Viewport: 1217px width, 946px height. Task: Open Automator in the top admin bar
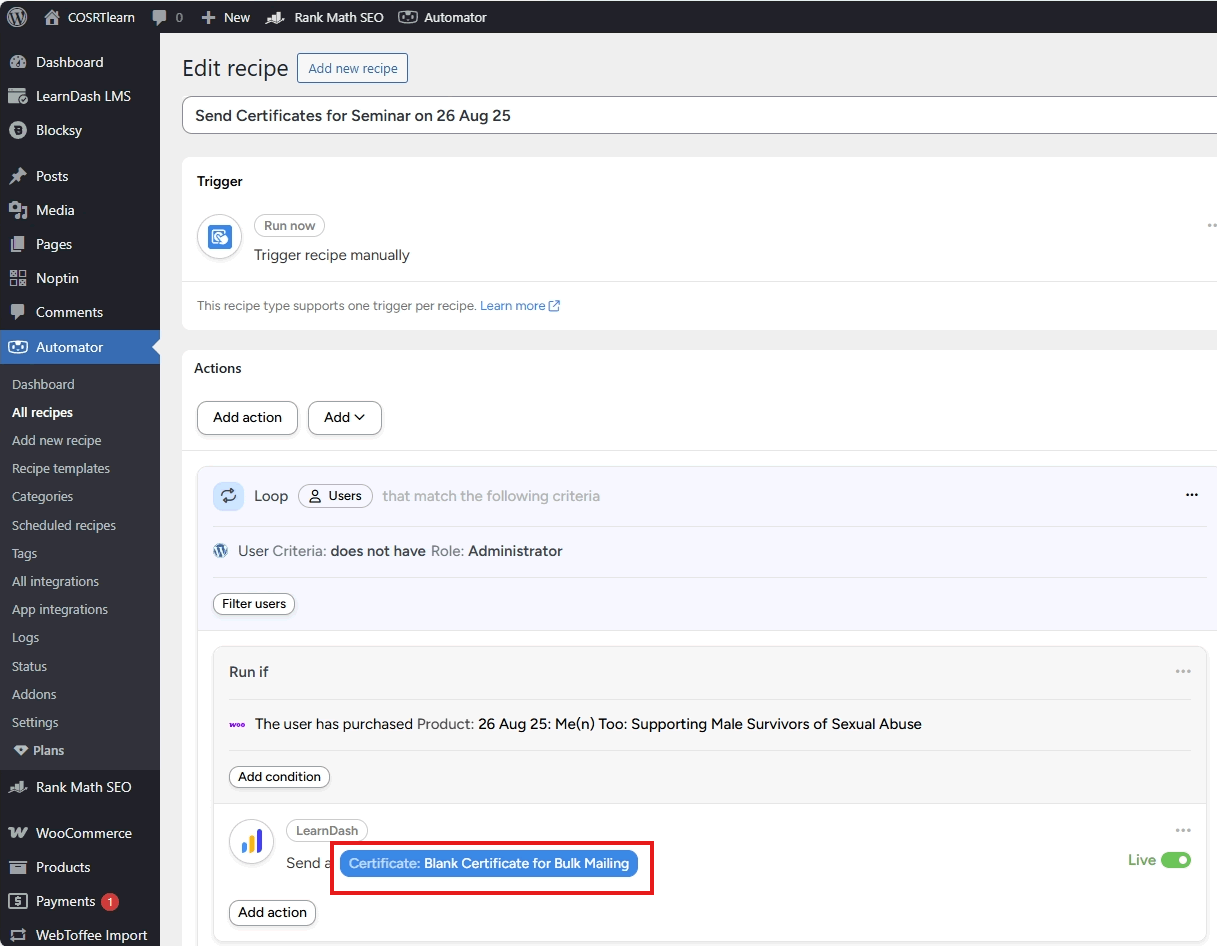pyautogui.click(x=443, y=17)
